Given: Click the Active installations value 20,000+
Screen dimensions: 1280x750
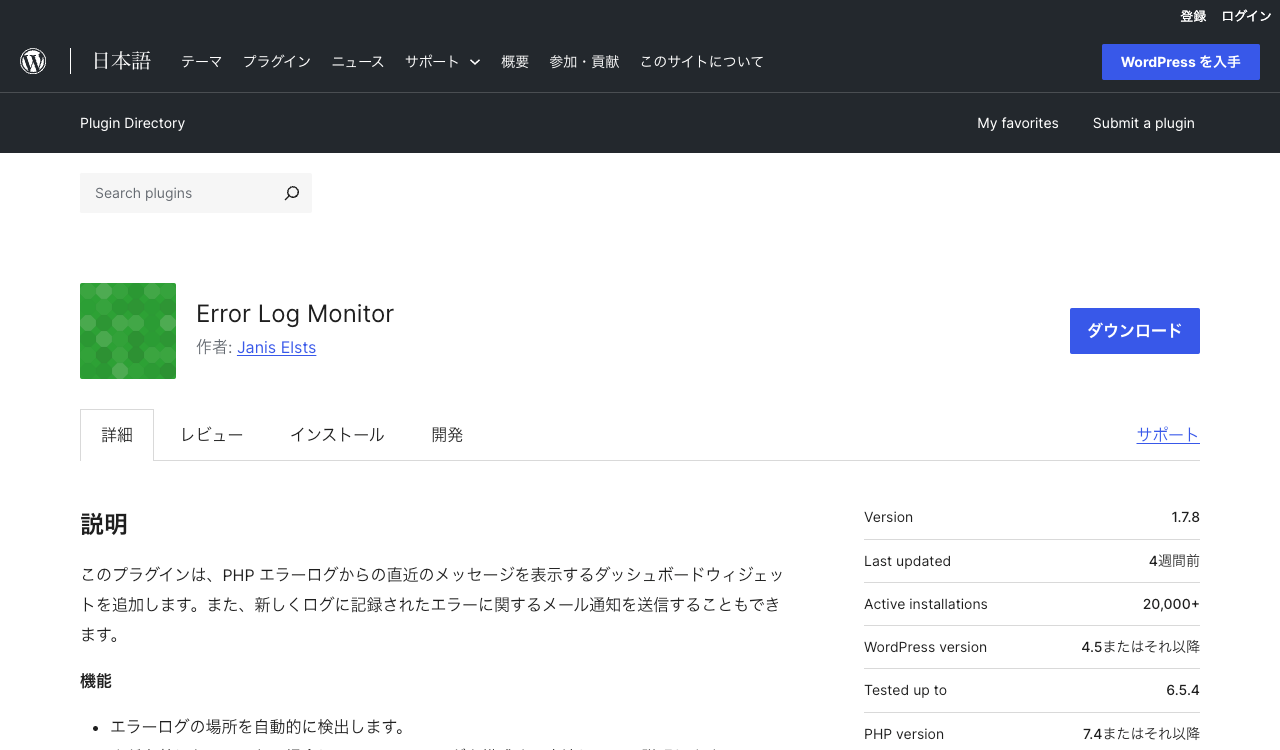Looking at the screenshot, I should tap(1171, 604).
